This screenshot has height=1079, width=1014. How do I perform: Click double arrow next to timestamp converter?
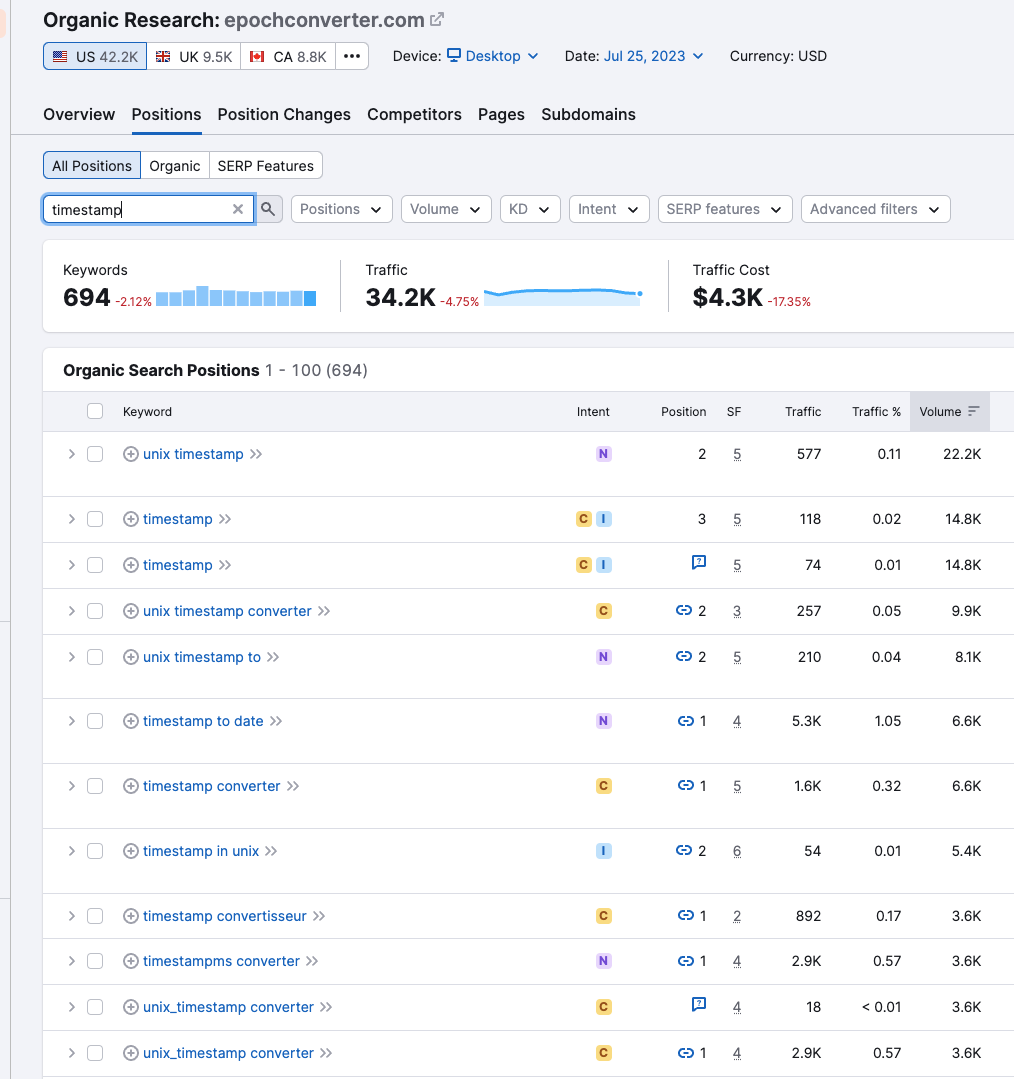[293, 786]
